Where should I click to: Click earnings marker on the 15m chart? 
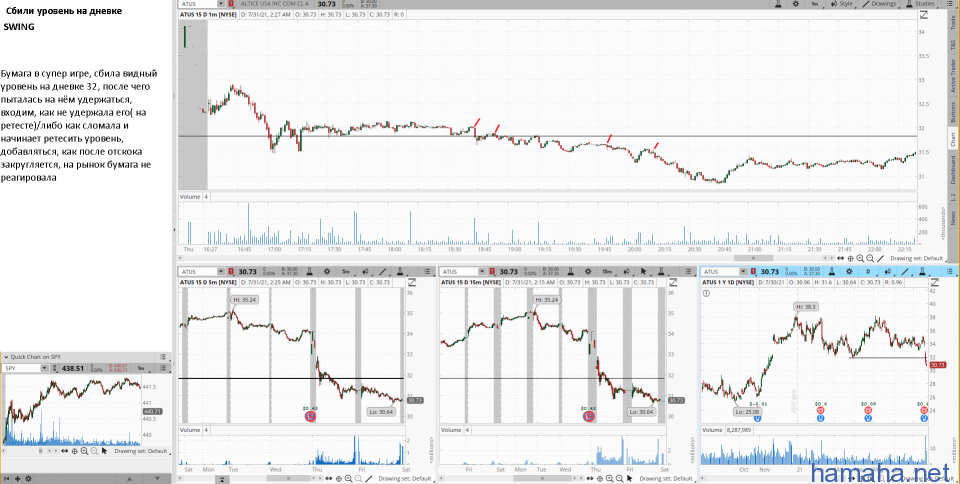coord(588,417)
